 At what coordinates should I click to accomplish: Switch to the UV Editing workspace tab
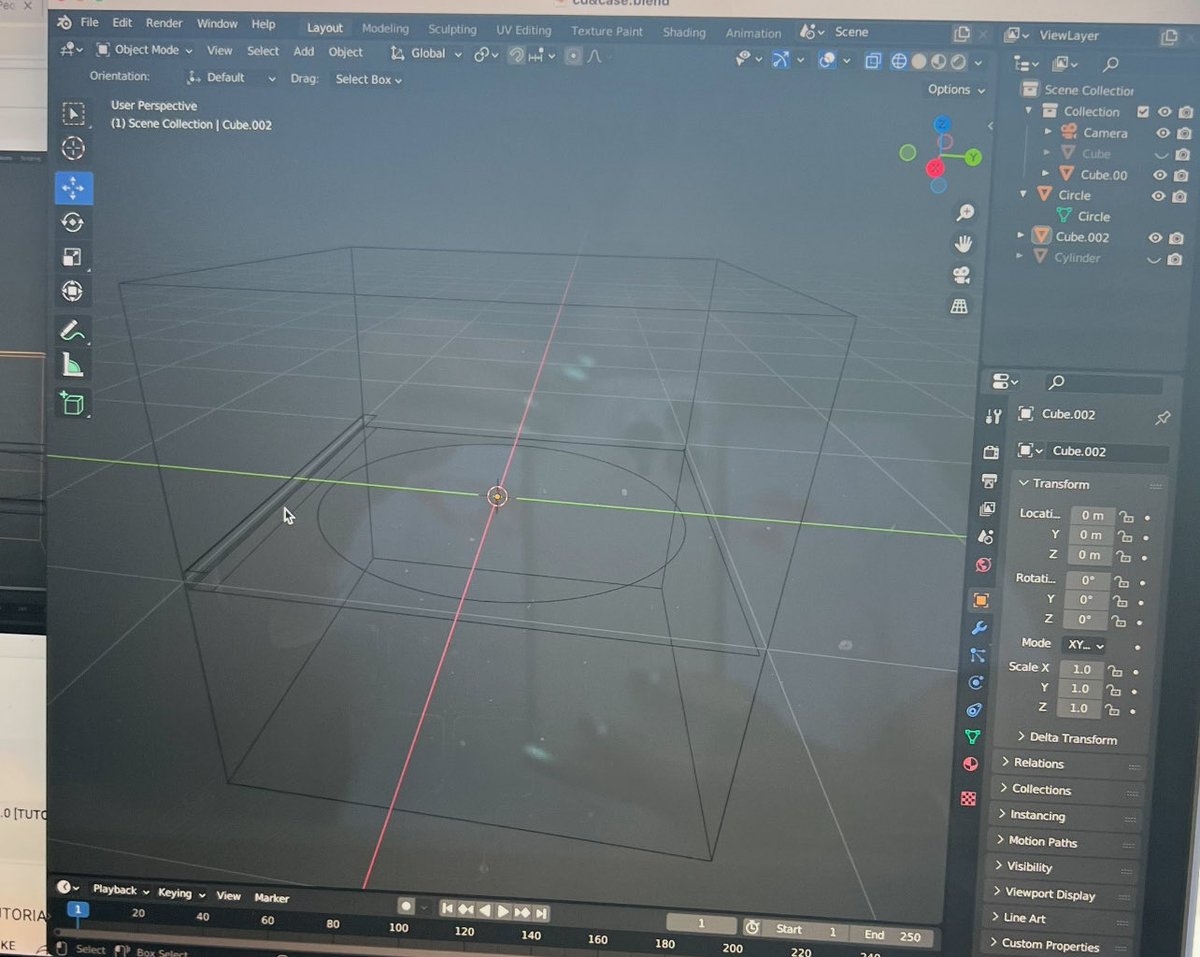pos(523,30)
